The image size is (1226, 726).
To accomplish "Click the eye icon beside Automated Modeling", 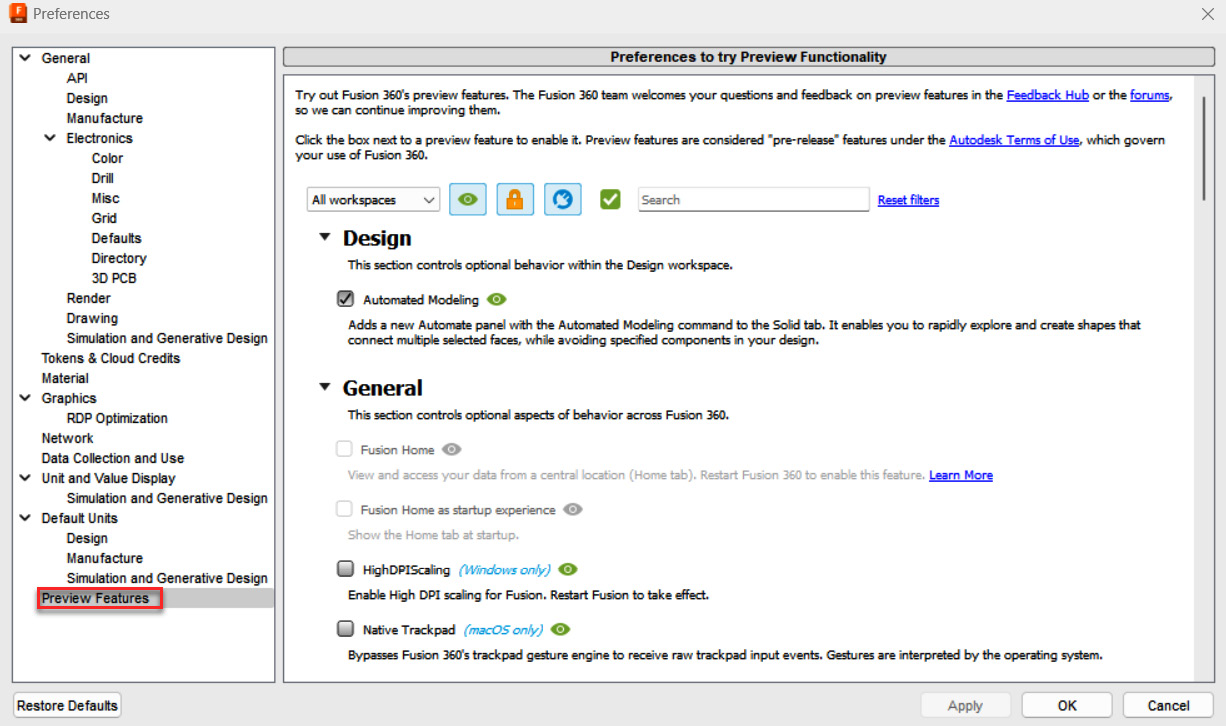I will click(x=497, y=299).
